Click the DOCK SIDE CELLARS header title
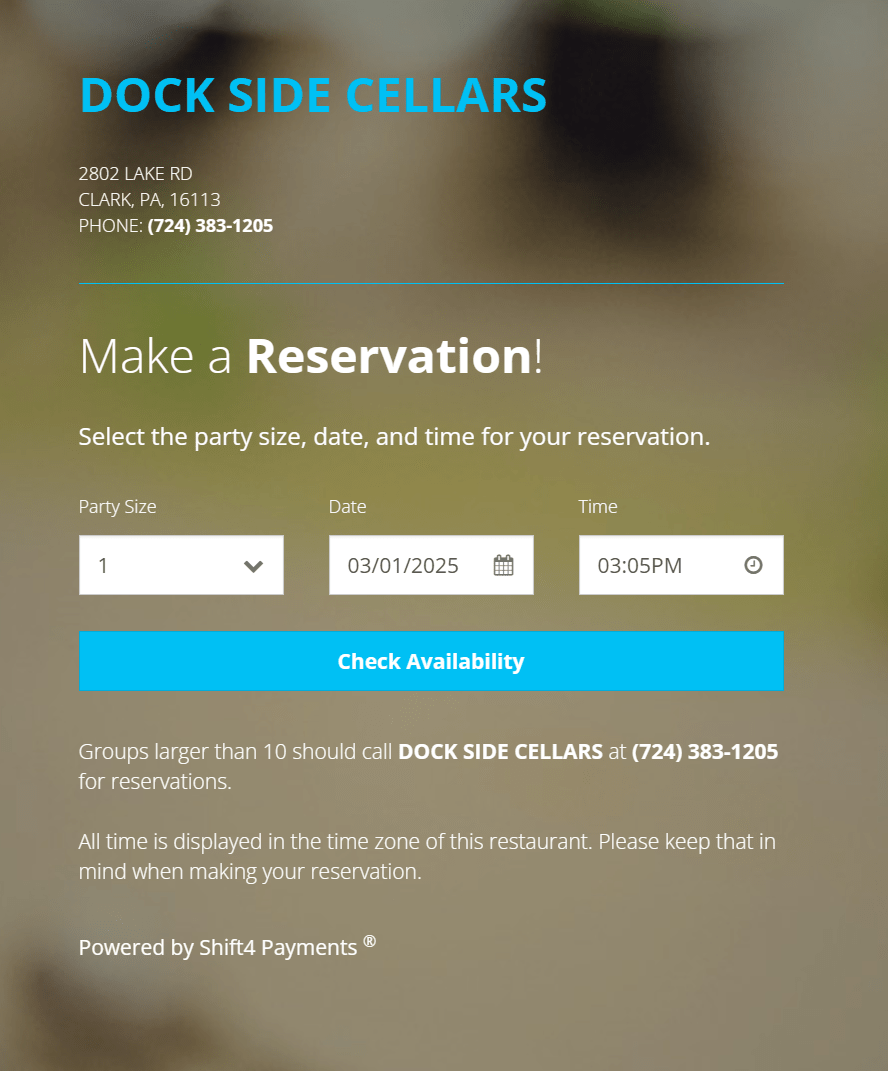The image size is (888, 1071). pyautogui.click(x=313, y=95)
